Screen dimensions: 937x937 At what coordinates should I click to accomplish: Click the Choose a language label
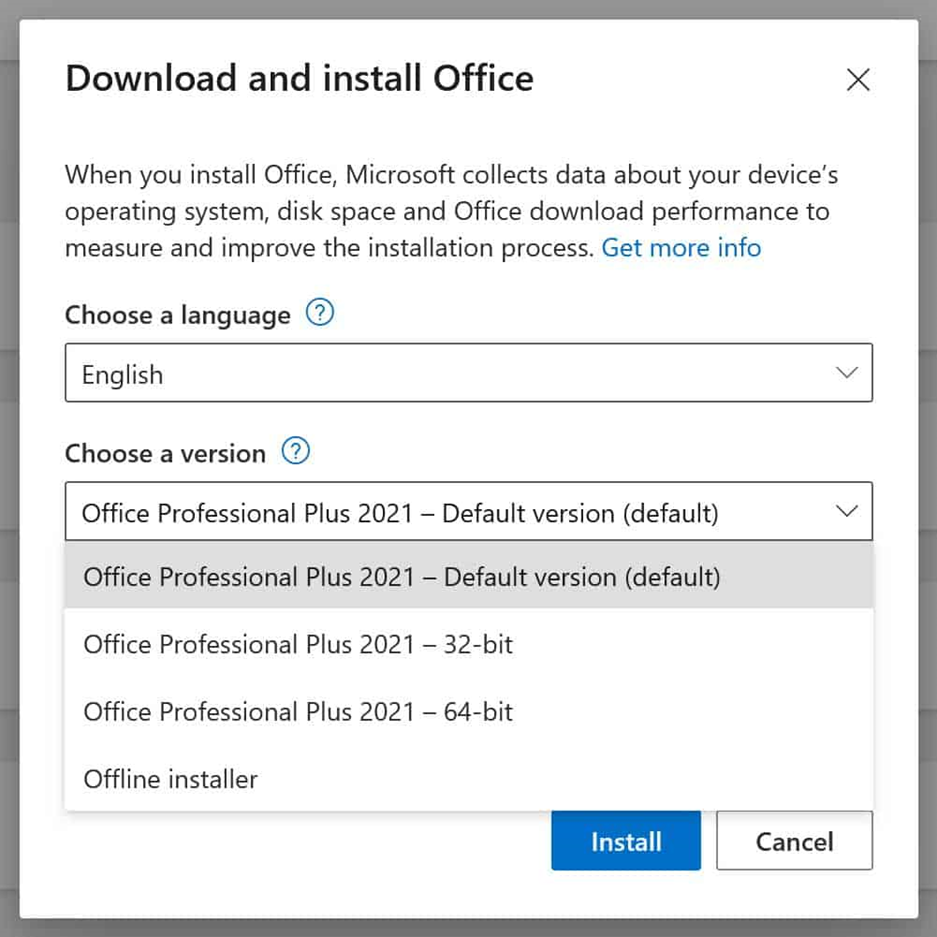(177, 315)
